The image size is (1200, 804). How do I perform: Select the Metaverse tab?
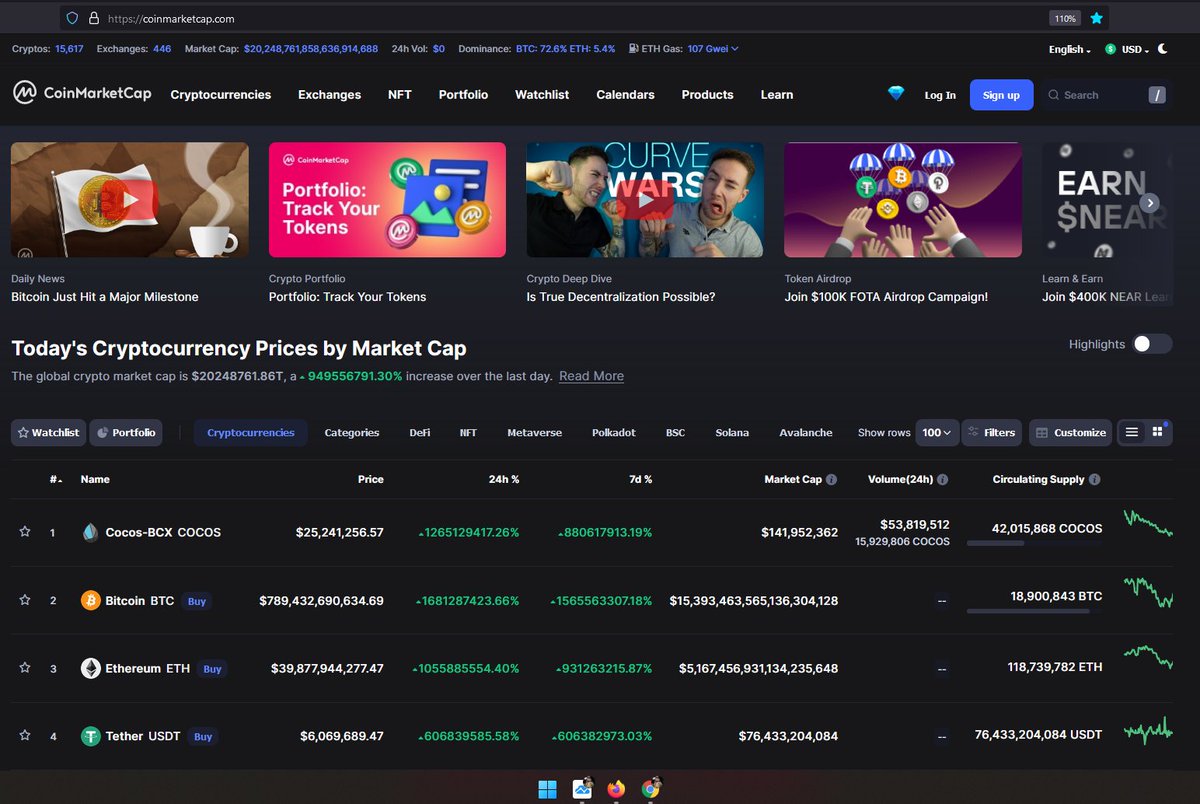[534, 432]
